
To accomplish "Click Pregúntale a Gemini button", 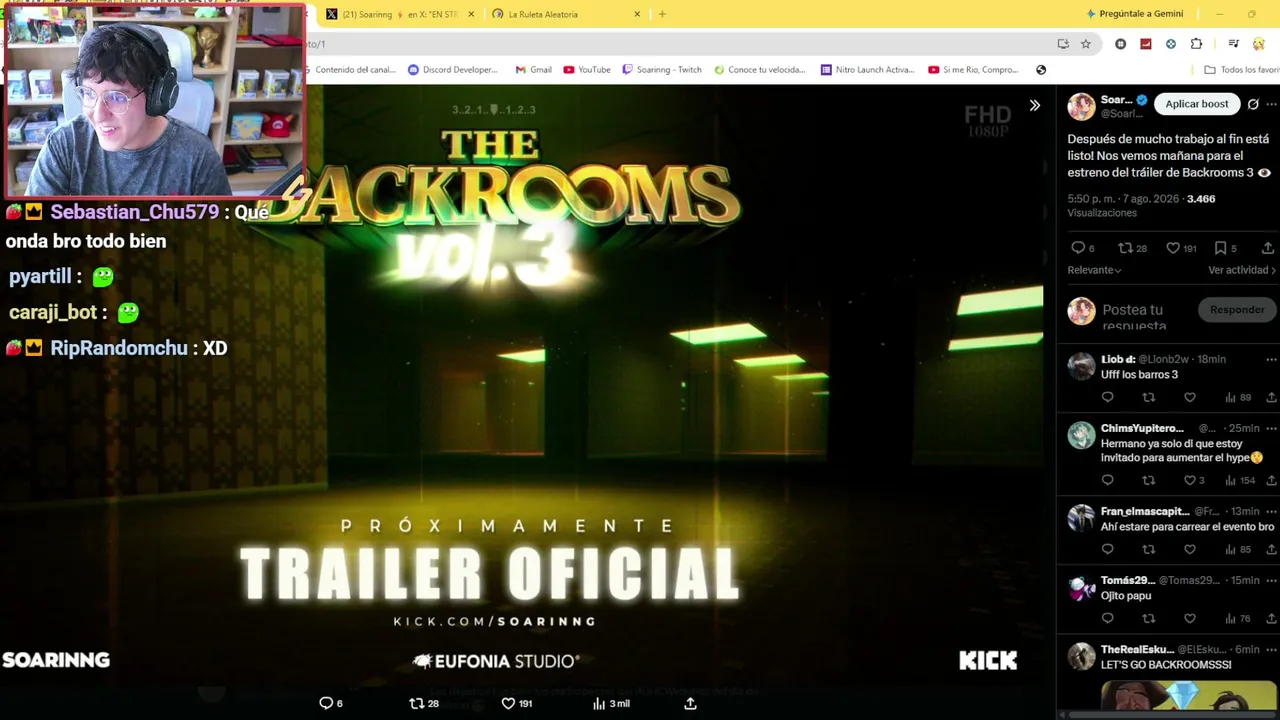I will 1134,14.
